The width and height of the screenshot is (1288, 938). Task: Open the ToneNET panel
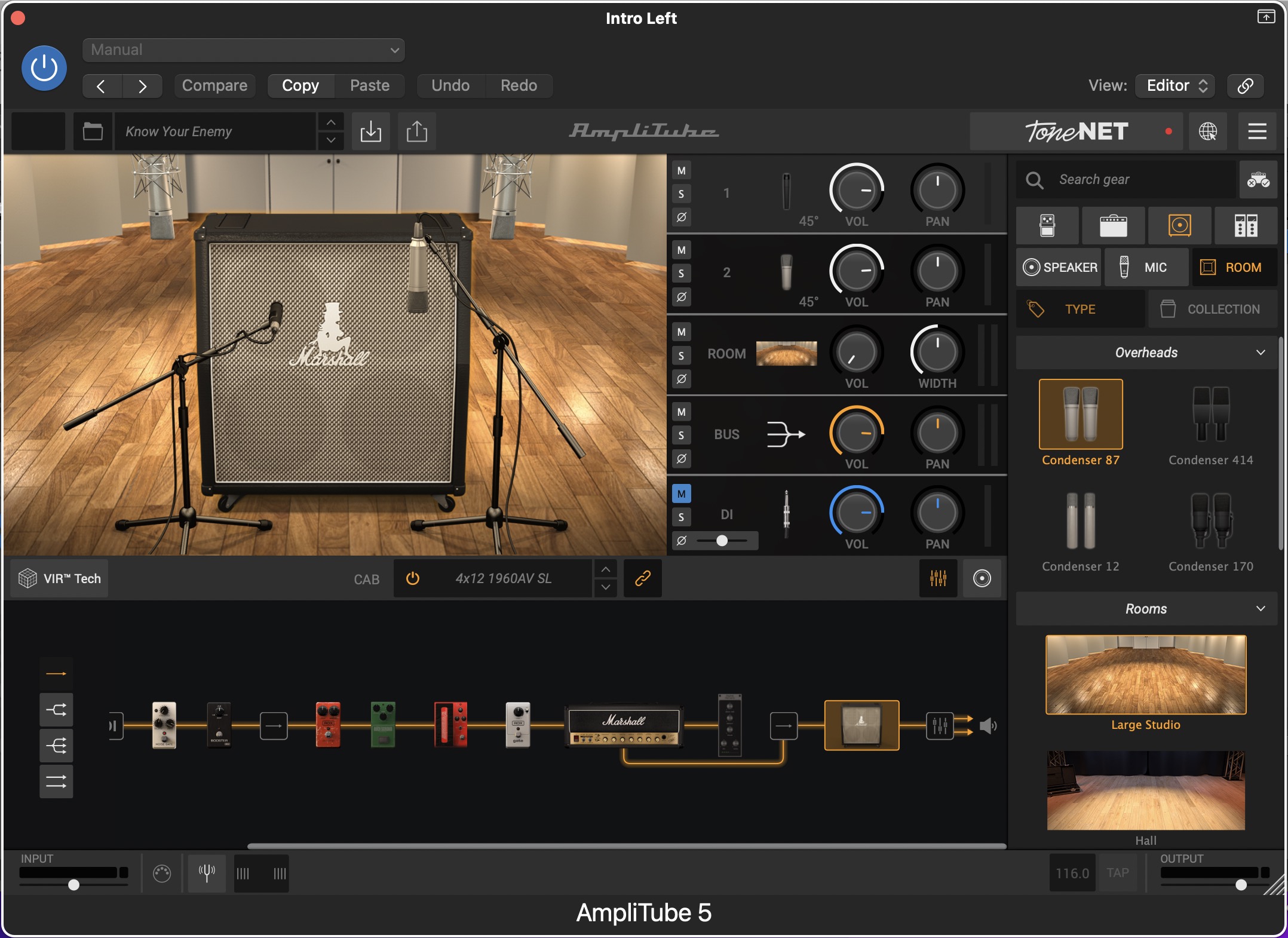tap(1076, 131)
